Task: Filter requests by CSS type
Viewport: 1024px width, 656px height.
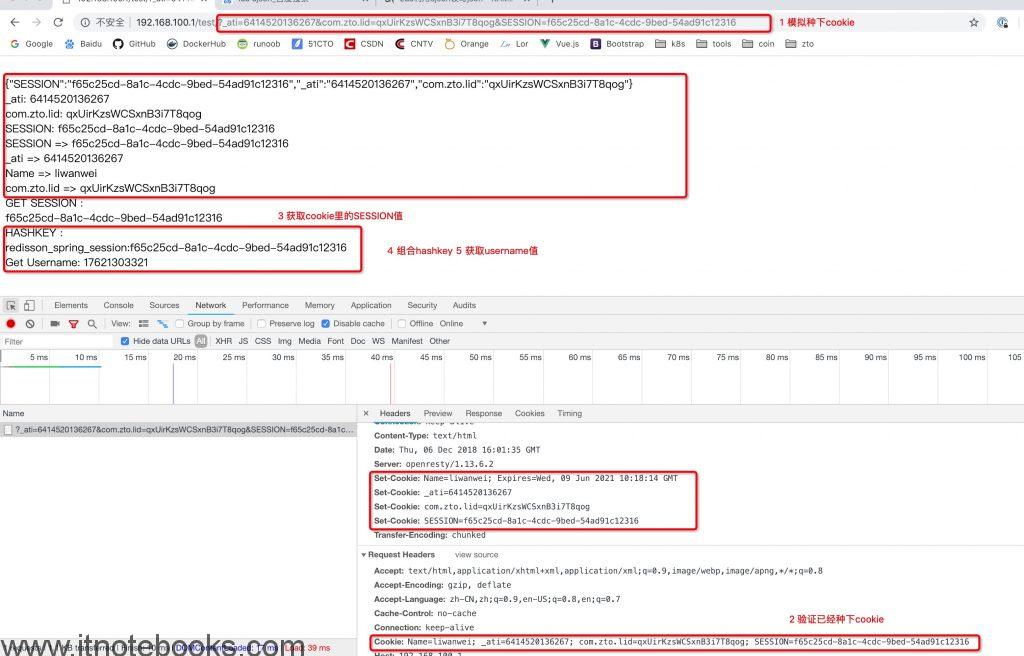Action: (x=263, y=341)
